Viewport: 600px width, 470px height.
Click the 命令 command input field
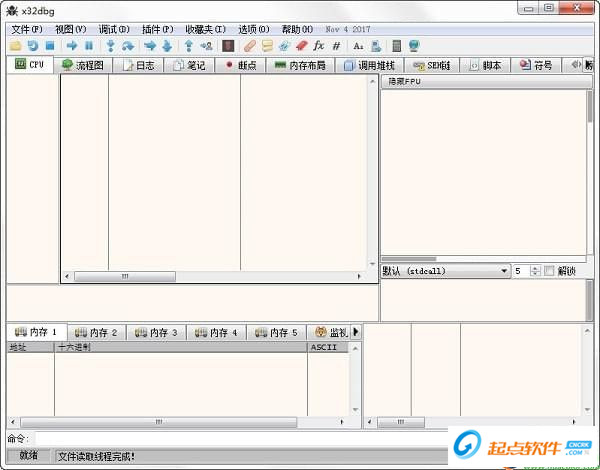[x=241, y=439]
